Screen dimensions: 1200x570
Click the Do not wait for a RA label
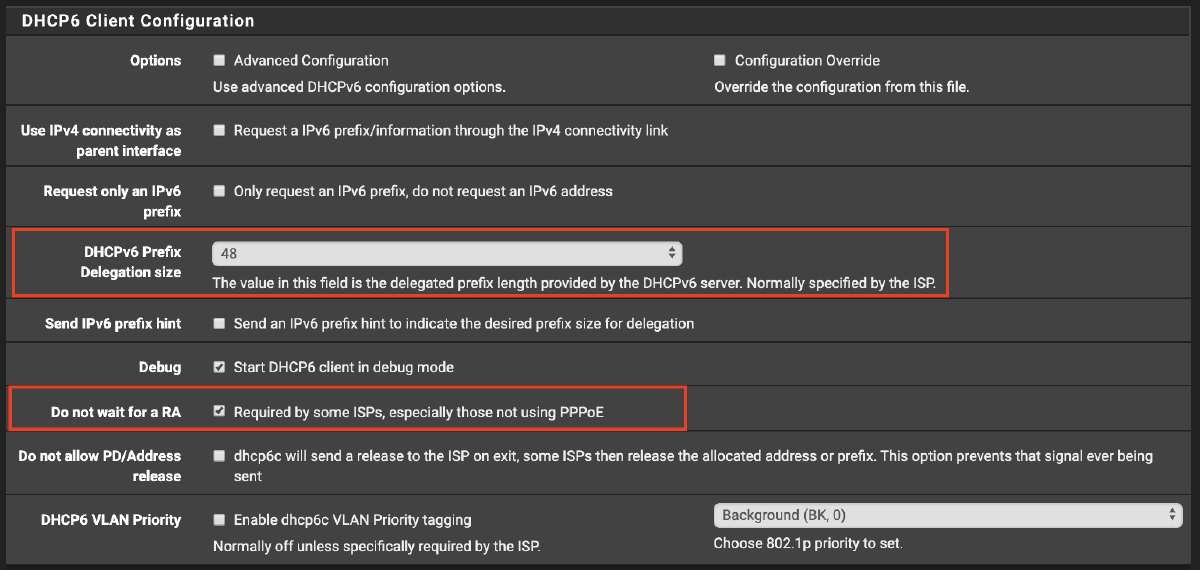116,412
